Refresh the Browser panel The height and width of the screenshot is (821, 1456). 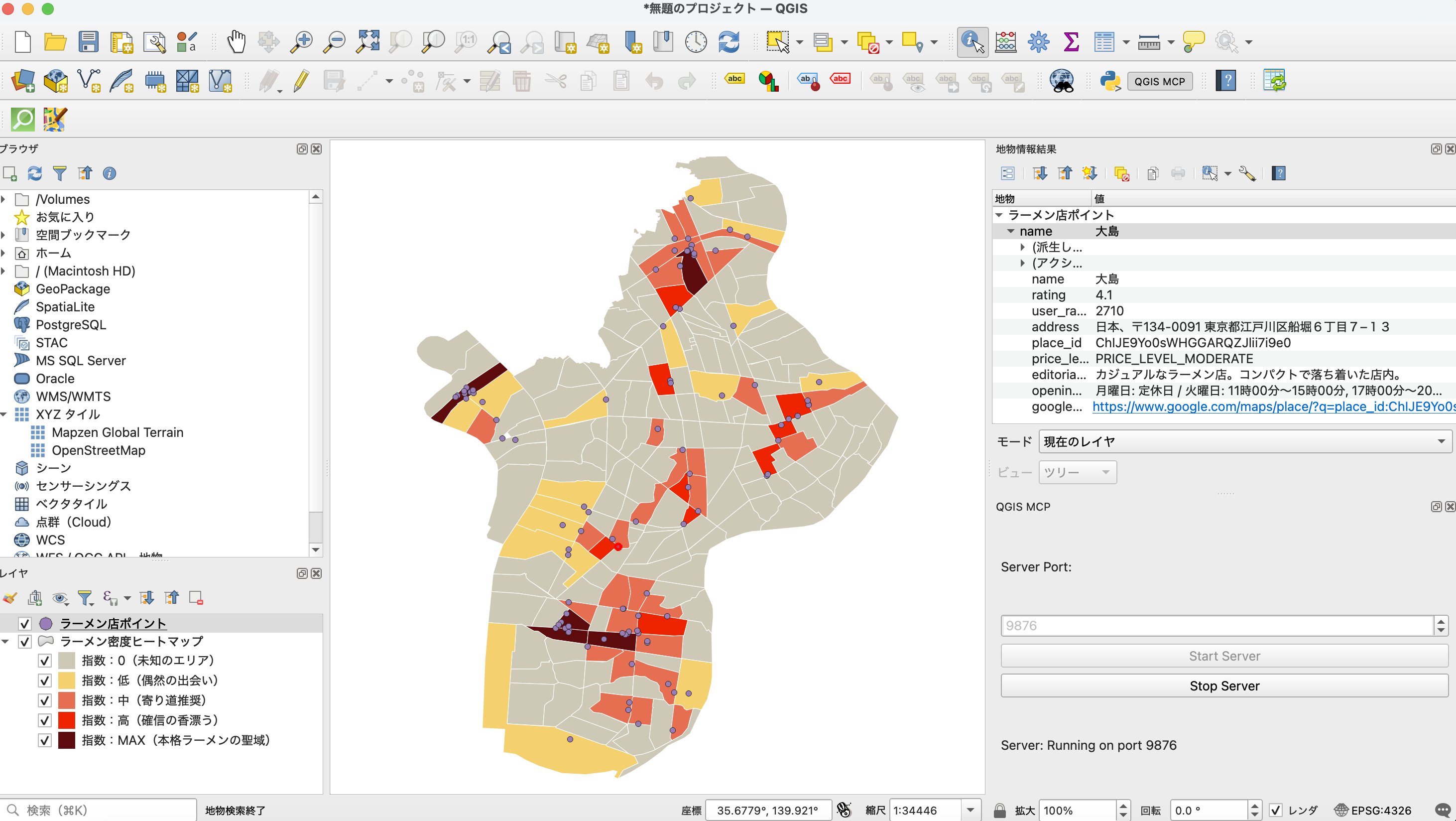(x=35, y=173)
